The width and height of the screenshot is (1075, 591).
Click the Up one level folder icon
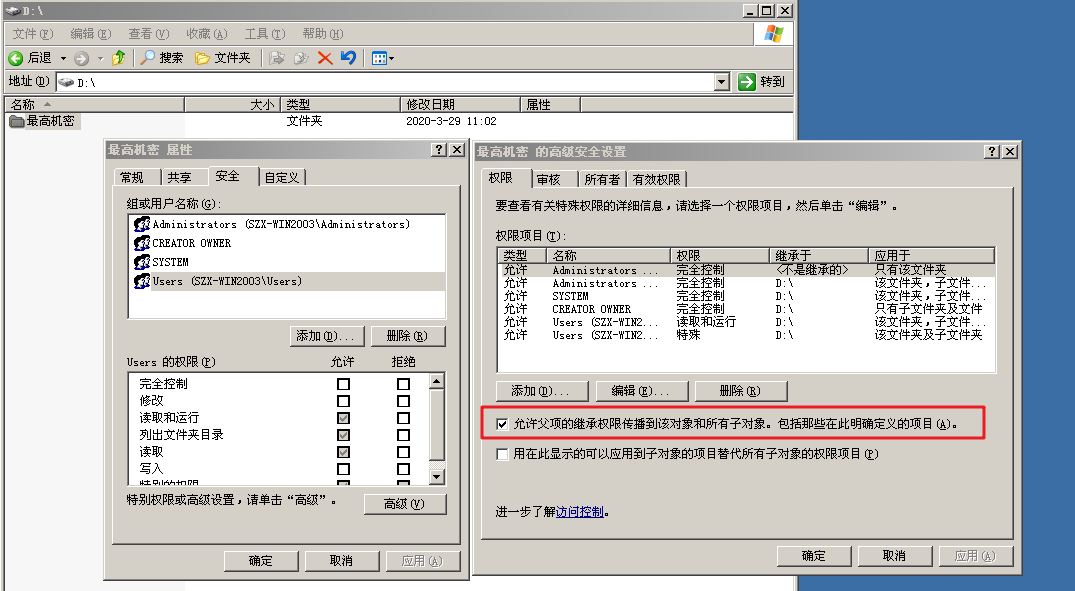(x=119, y=58)
